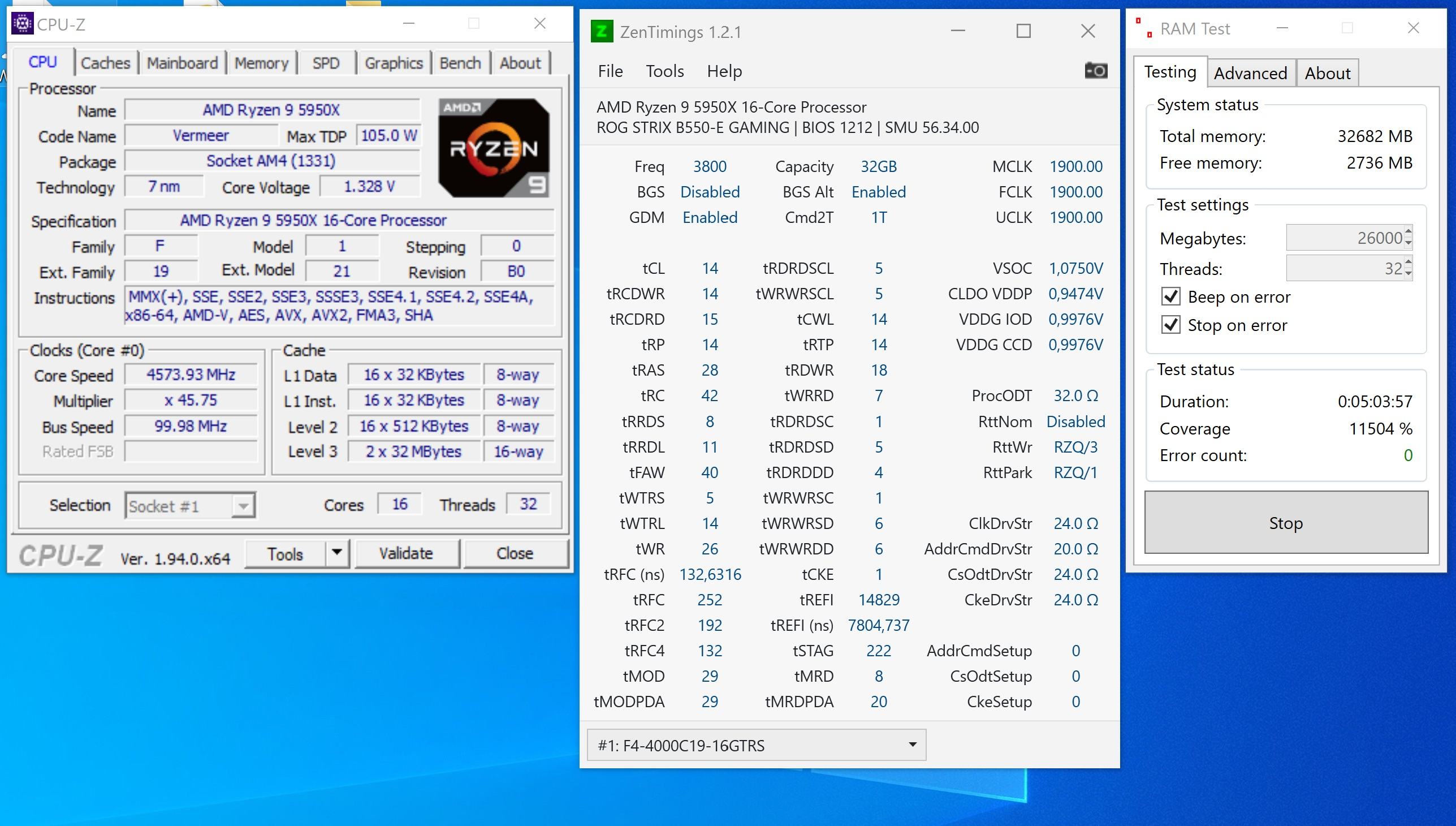
Task: Click the Freq value 3800 in ZenTimings
Action: [709, 166]
